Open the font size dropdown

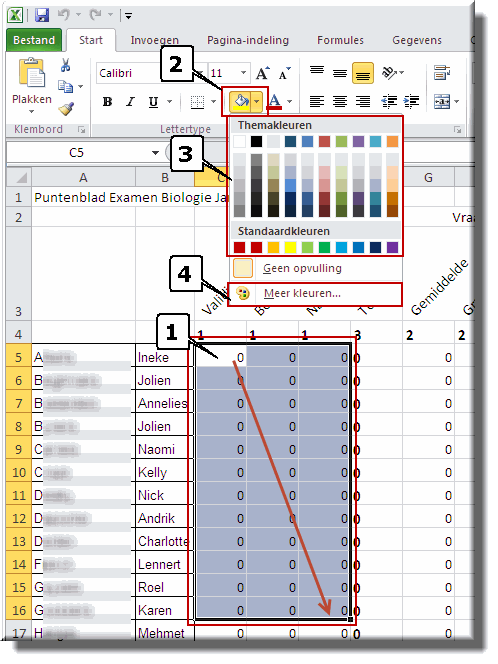pyautogui.click(x=243, y=73)
